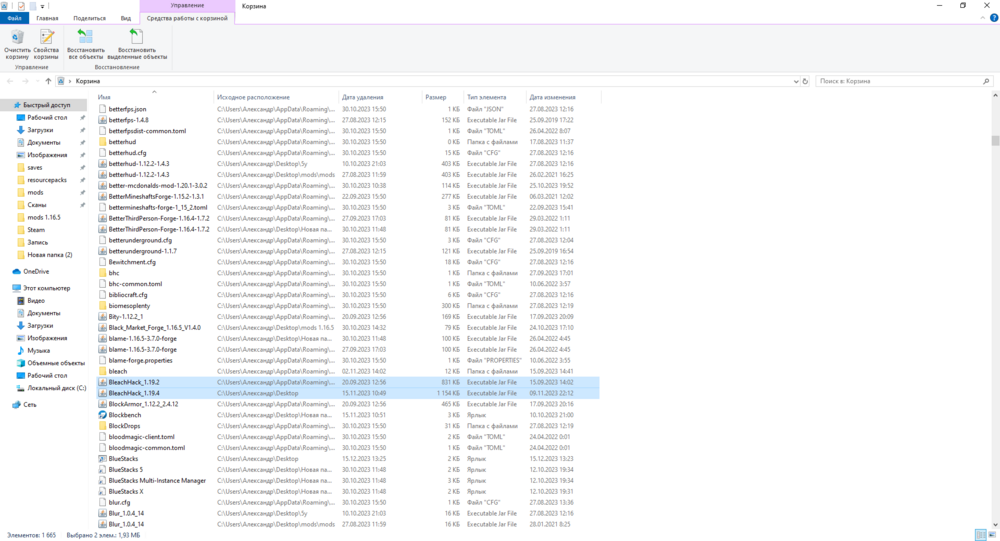Click the scrollbar up arrow
Screen dimensions: 1000x541
click(995, 96)
